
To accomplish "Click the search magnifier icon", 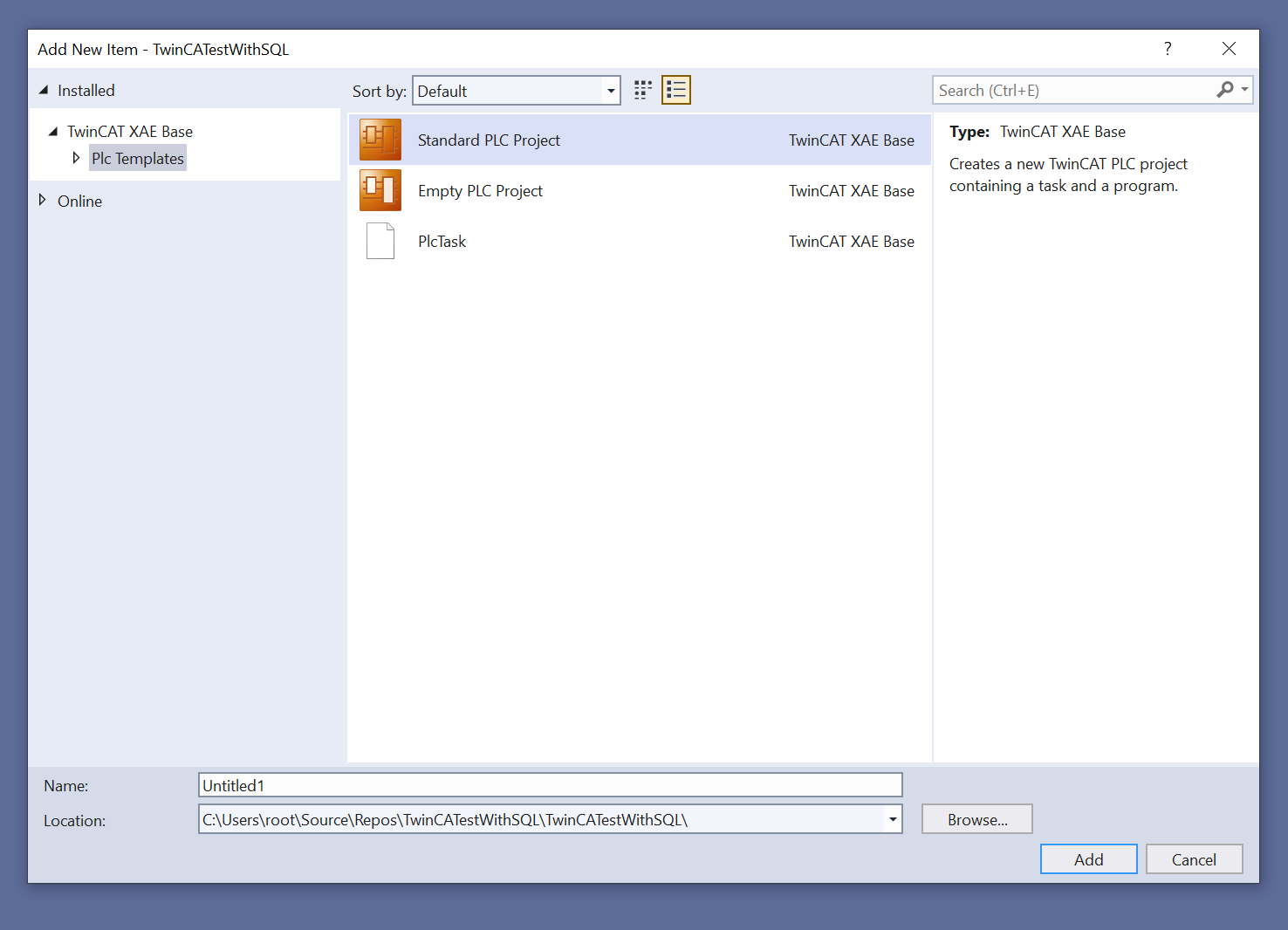I will (1225, 90).
